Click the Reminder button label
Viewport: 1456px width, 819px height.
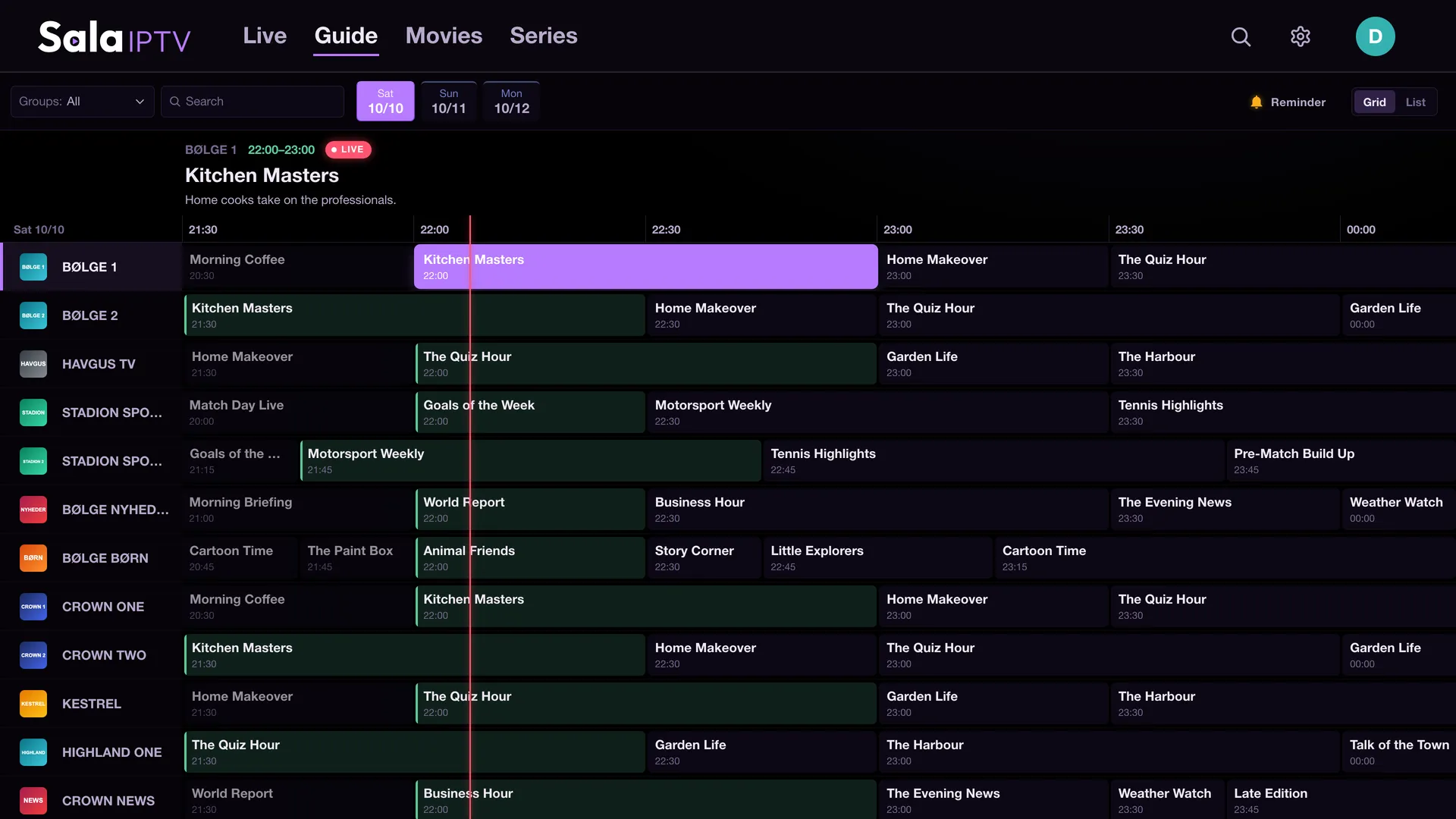[1298, 102]
